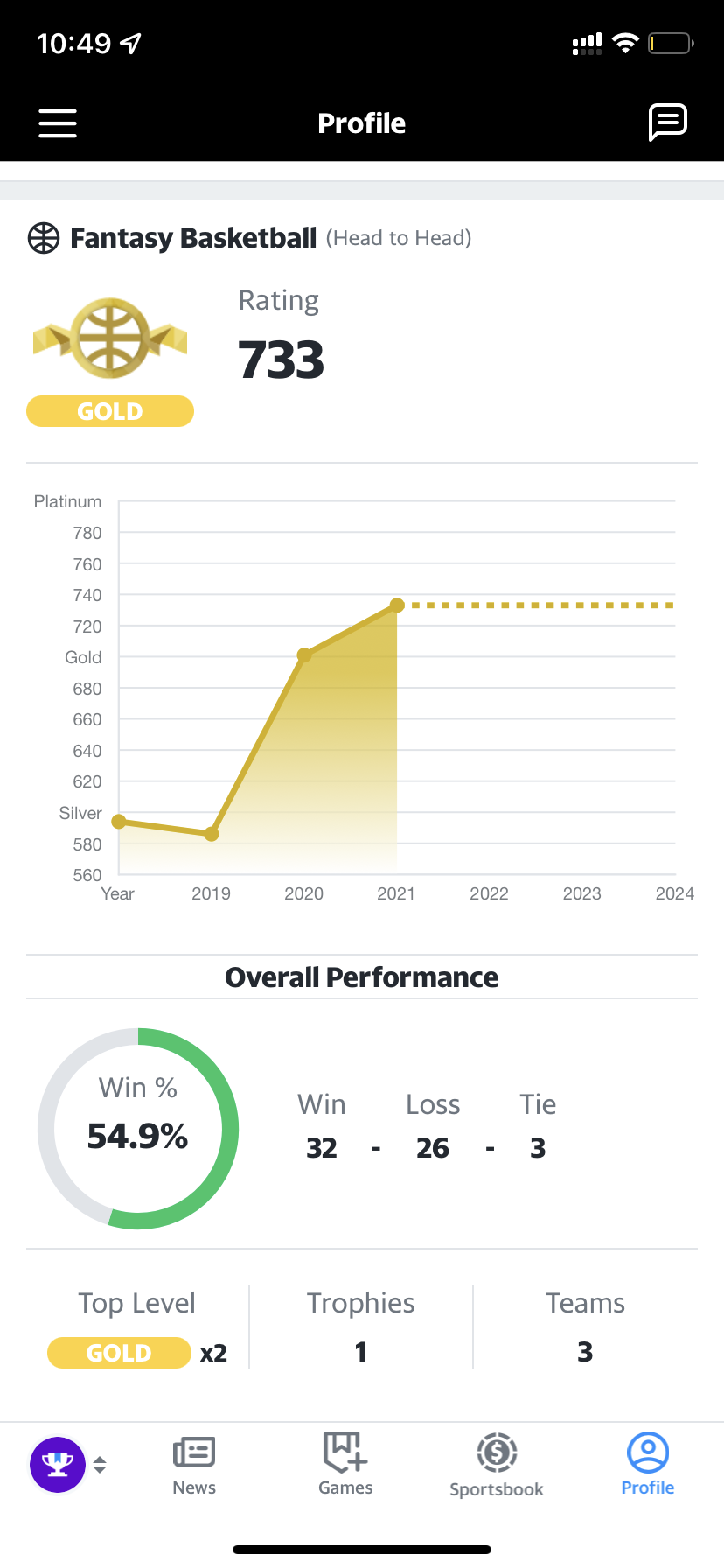Image resolution: width=724 pixels, height=1568 pixels.
Task: Tap the GOLD rating badge
Action: click(x=110, y=411)
